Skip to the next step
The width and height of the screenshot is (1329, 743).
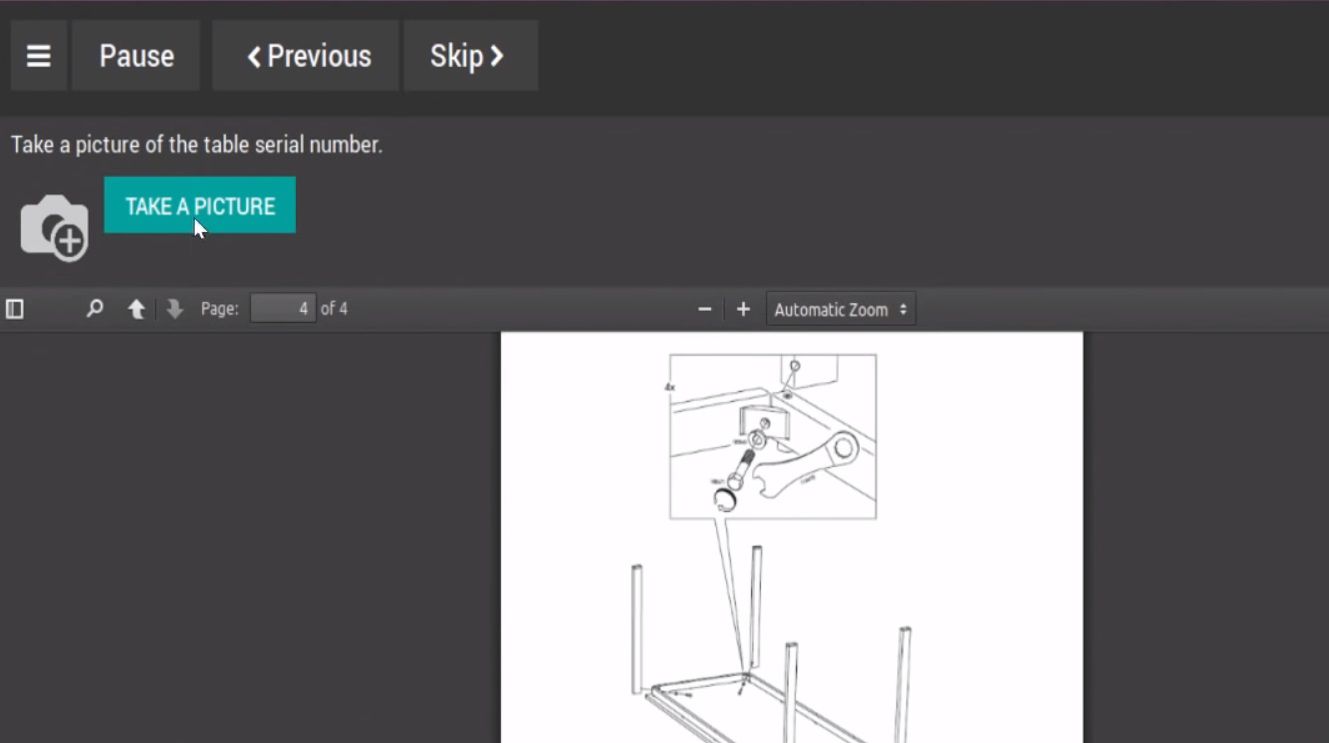(471, 56)
